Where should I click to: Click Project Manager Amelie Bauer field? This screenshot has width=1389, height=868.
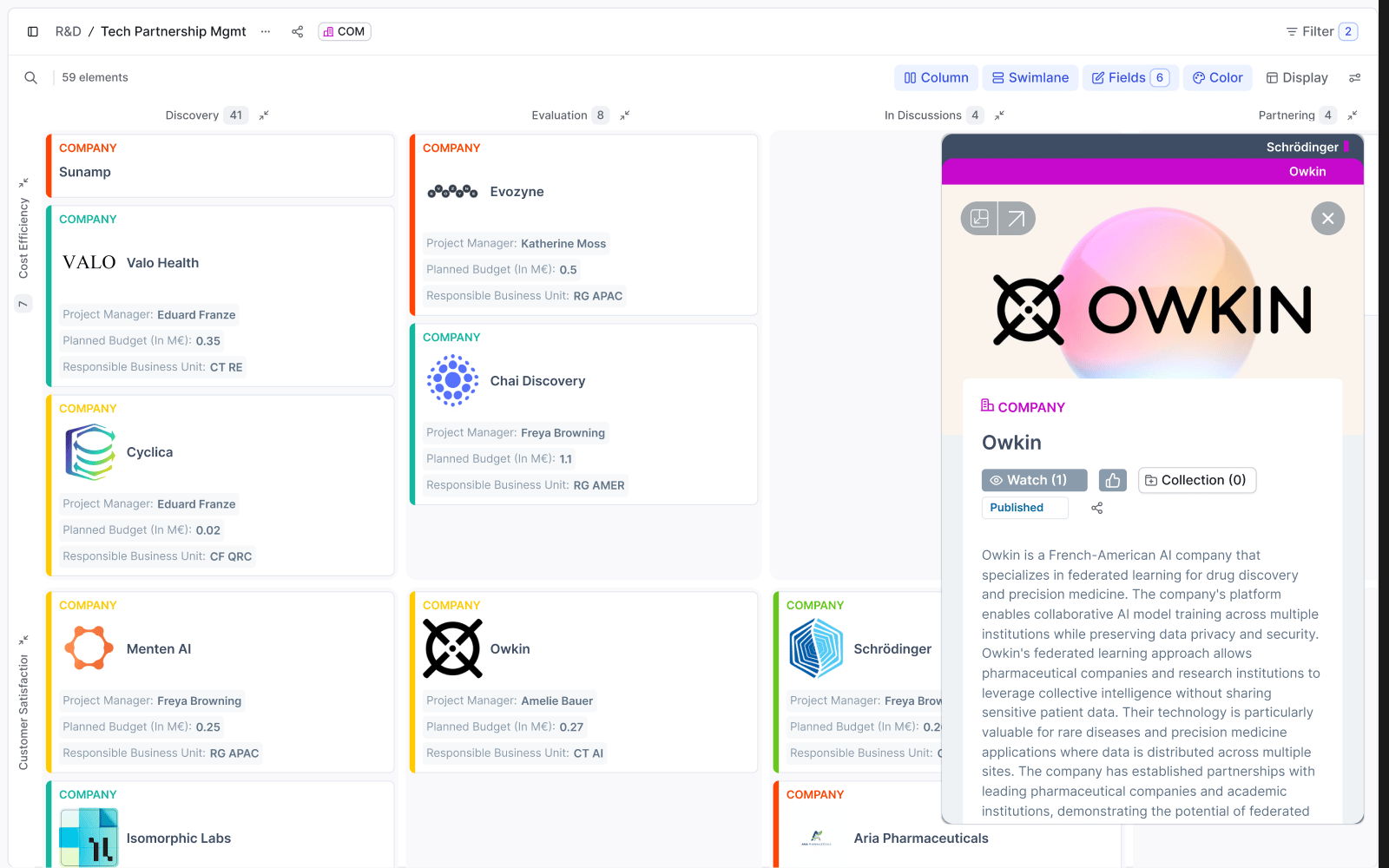(x=510, y=700)
